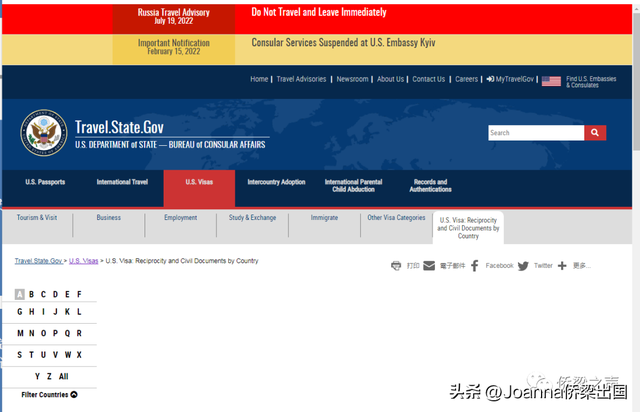Image resolution: width=640 pixels, height=412 pixels.
Task: Click U.S. Visas breadcrumb link
Action: (x=84, y=261)
